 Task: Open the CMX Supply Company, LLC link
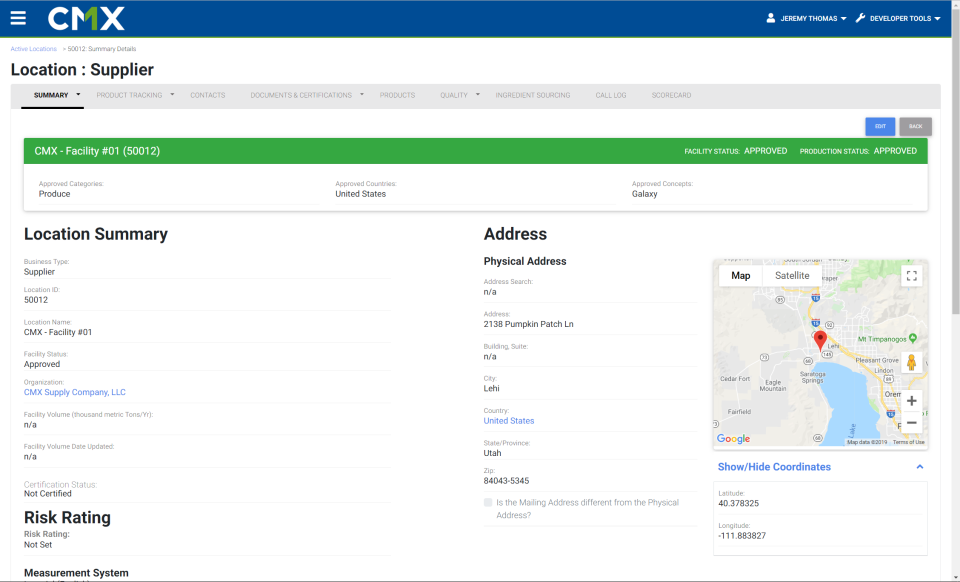point(74,391)
